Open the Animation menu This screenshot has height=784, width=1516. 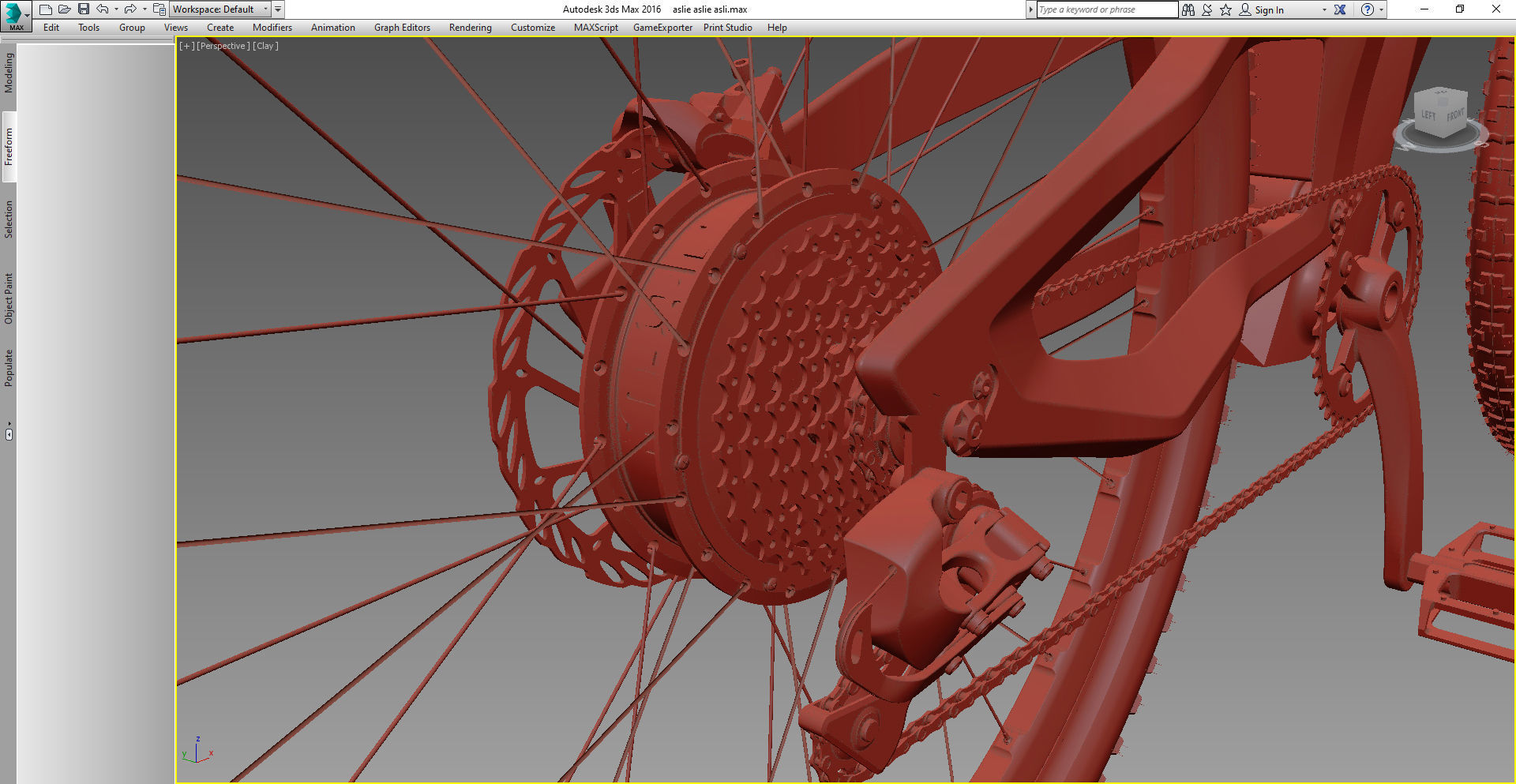(332, 28)
